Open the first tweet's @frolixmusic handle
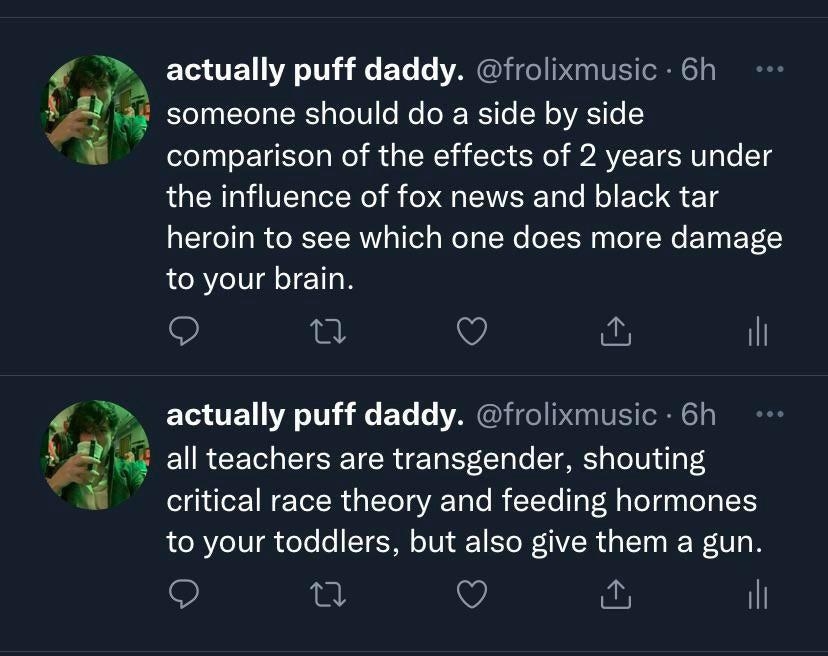The width and height of the screenshot is (828, 656). 565,71
